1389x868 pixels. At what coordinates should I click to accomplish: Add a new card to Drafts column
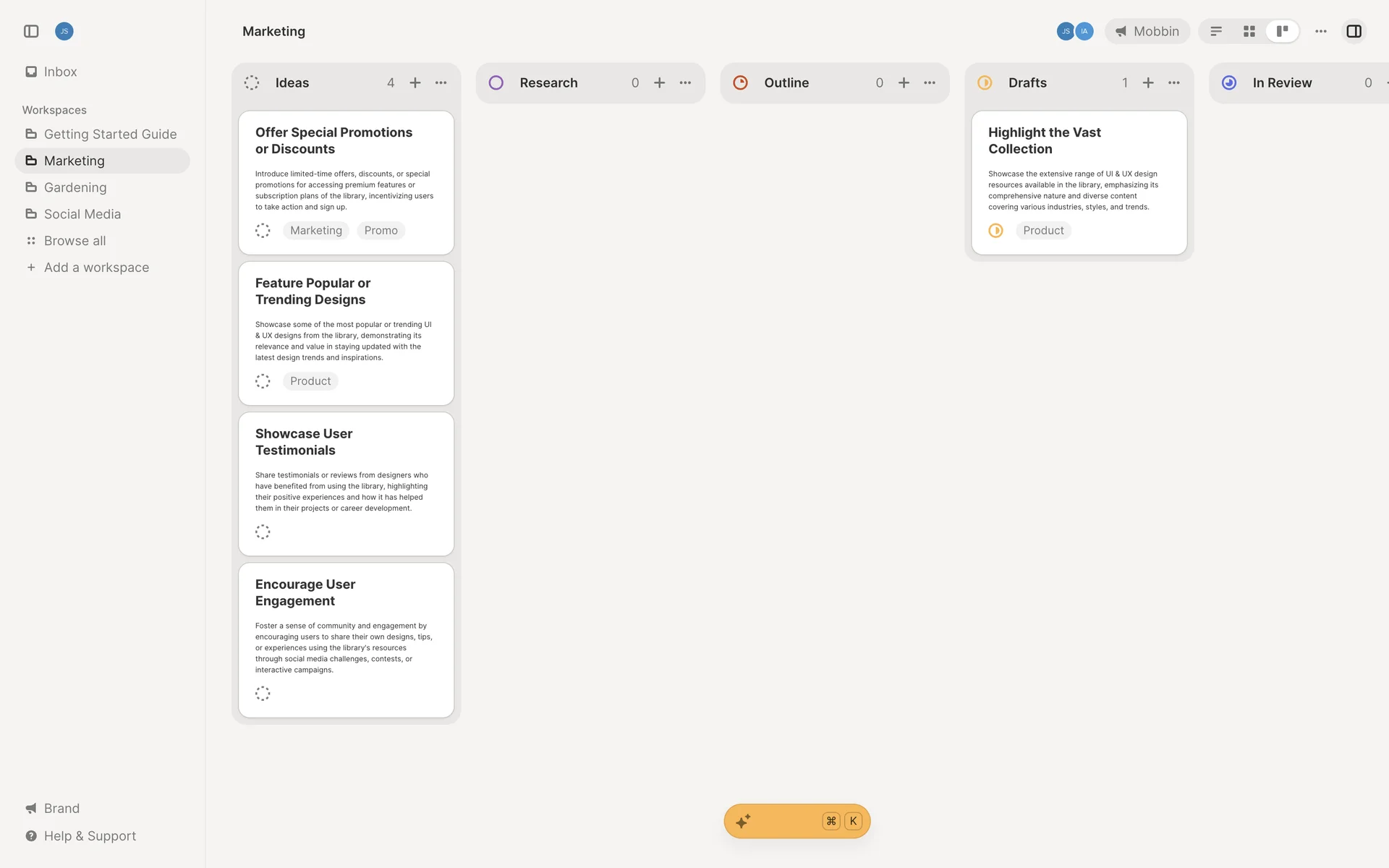click(1148, 82)
